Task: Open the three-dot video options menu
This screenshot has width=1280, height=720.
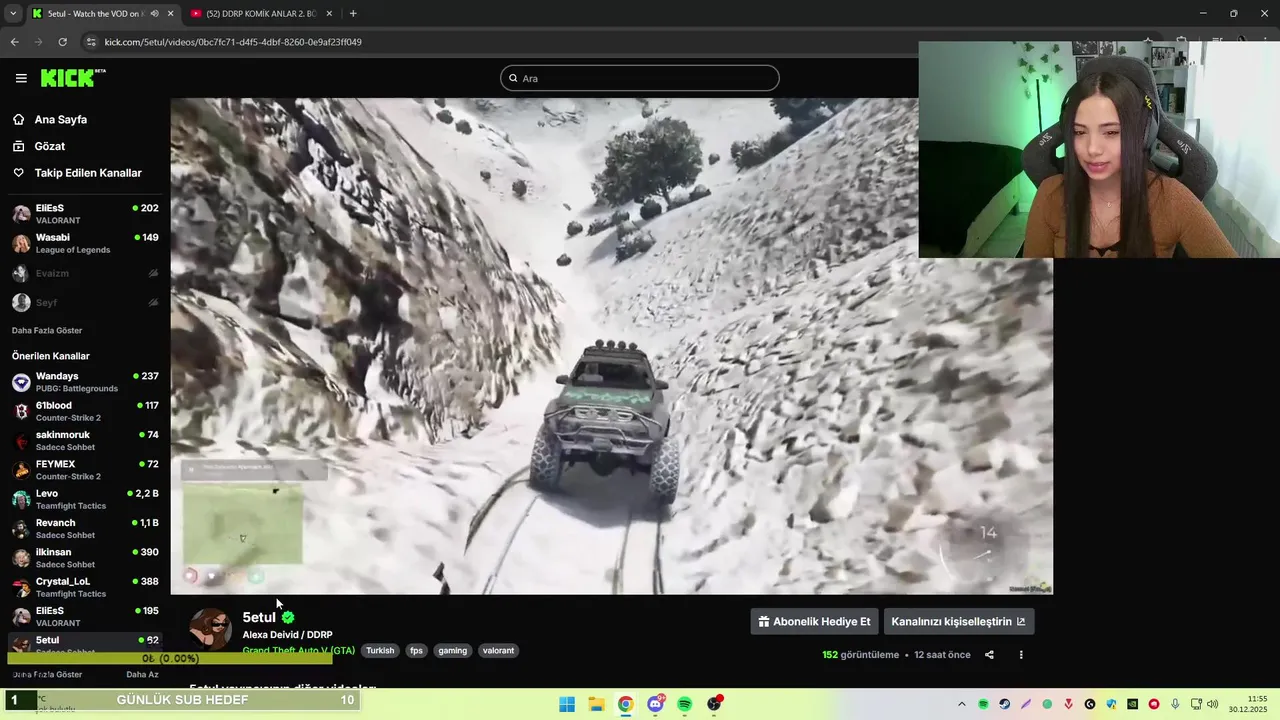Action: pyautogui.click(x=1021, y=655)
